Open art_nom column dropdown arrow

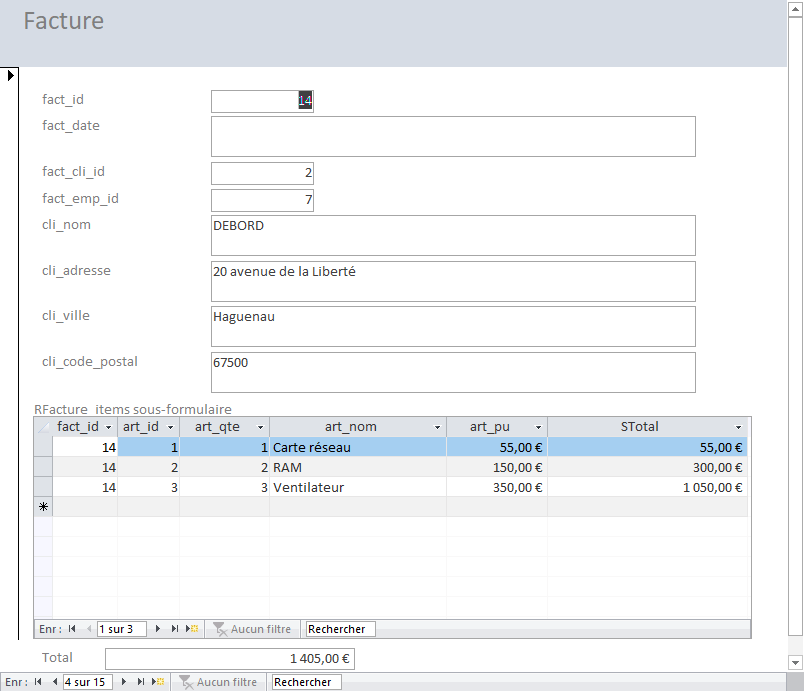click(437, 427)
